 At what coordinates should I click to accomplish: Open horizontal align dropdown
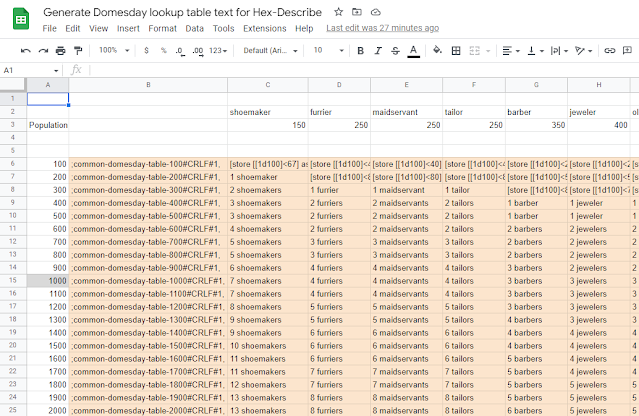point(511,51)
